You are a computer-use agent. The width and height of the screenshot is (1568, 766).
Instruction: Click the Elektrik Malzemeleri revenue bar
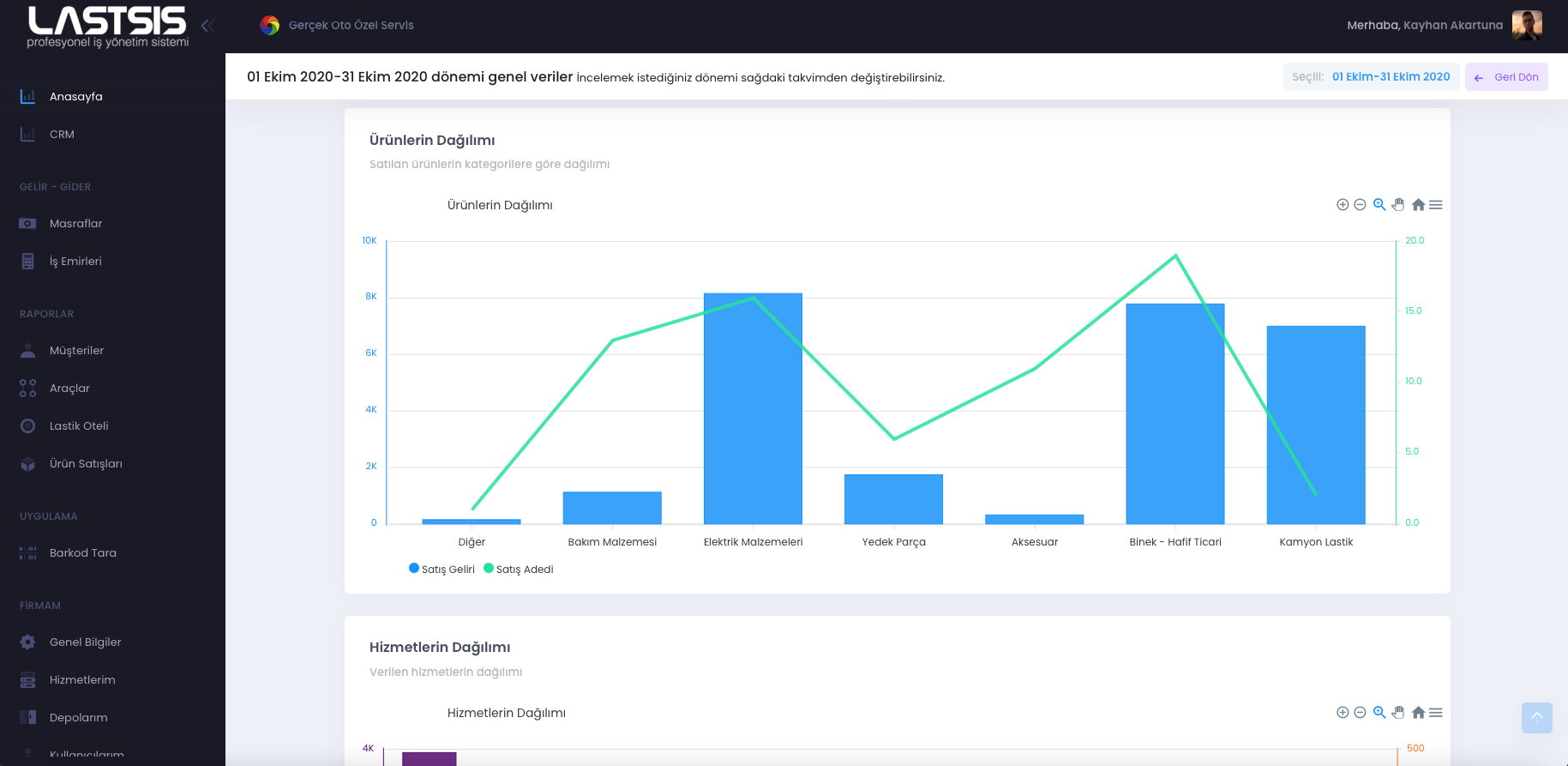pos(753,408)
